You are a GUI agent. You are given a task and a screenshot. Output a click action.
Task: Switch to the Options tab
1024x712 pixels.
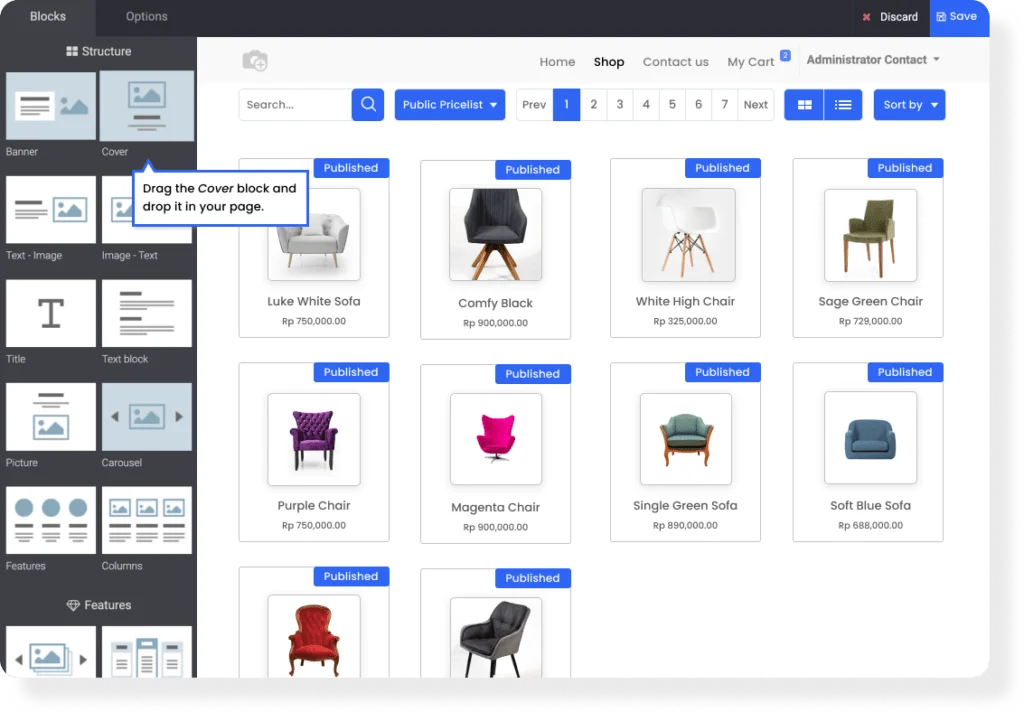point(146,16)
